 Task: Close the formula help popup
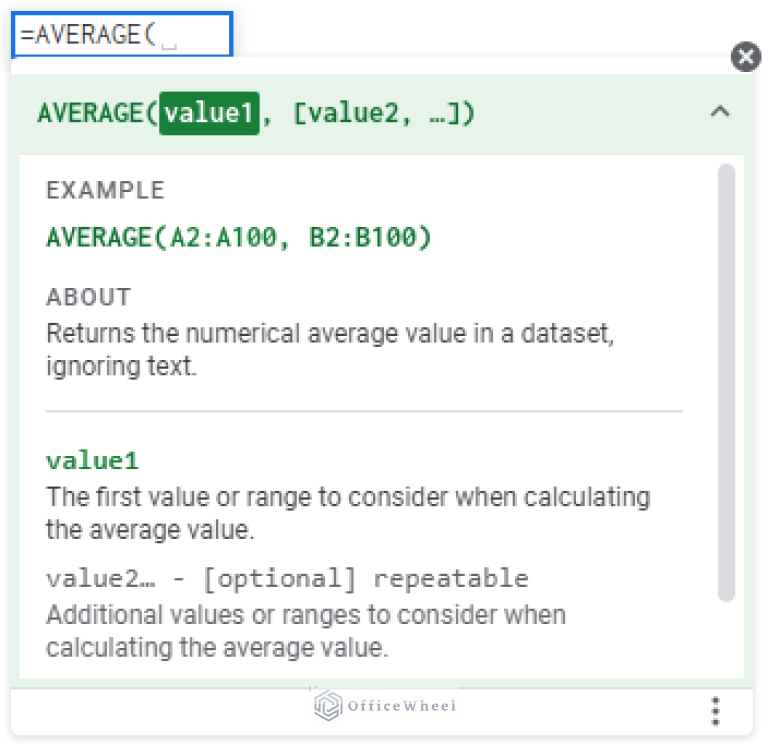(x=745, y=57)
